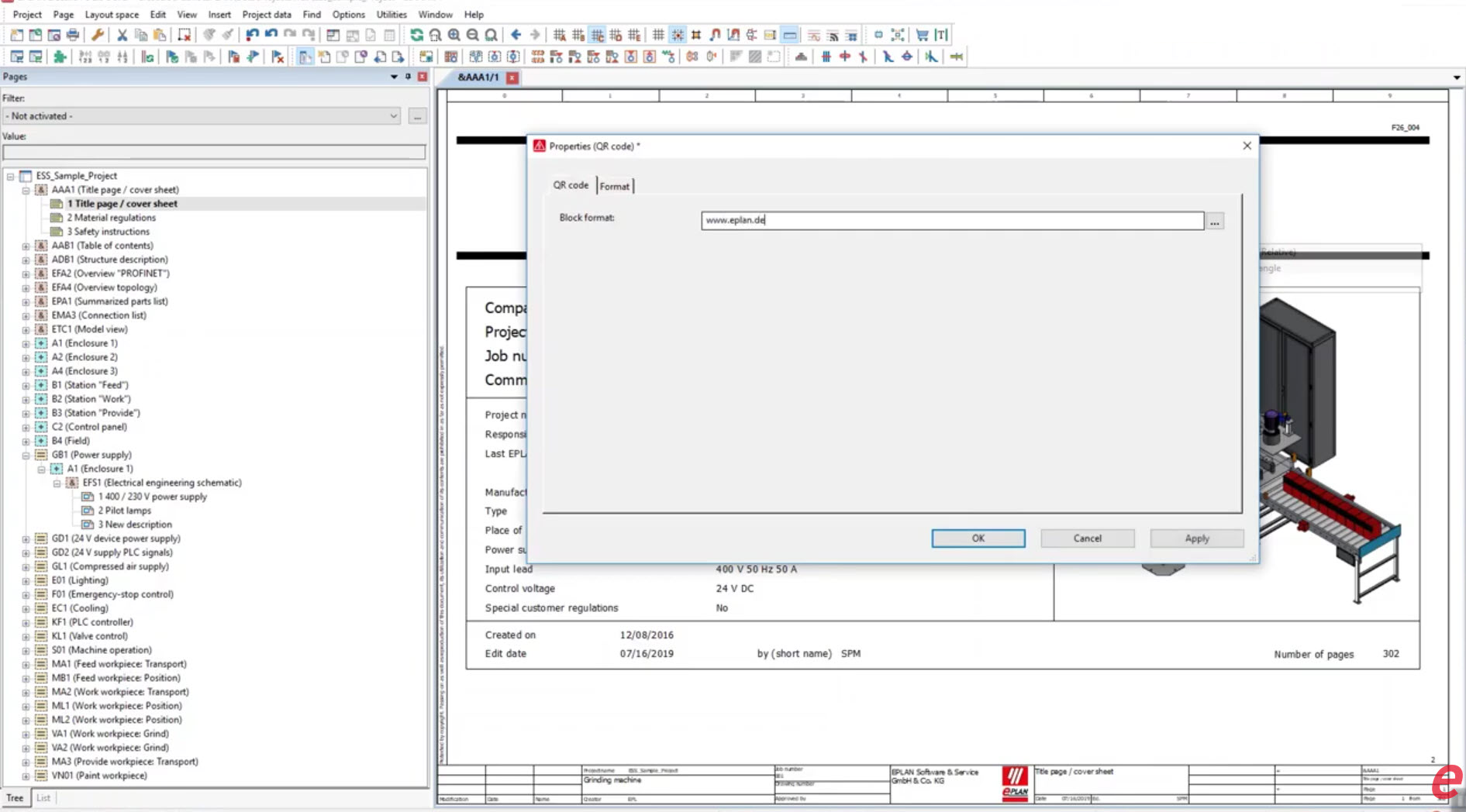The height and width of the screenshot is (812, 1466).
Task: Collapse the GB1 (Power supply) tree node
Action: click(27, 455)
